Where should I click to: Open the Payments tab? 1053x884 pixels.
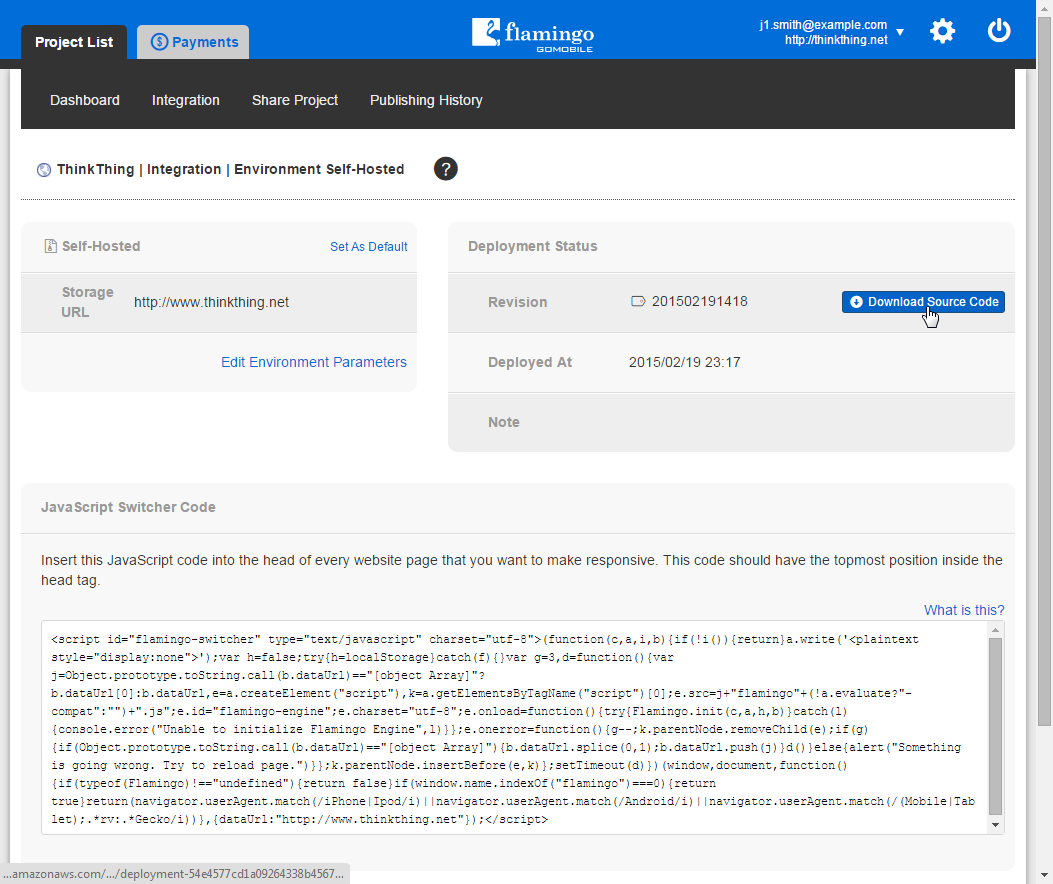pos(193,42)
